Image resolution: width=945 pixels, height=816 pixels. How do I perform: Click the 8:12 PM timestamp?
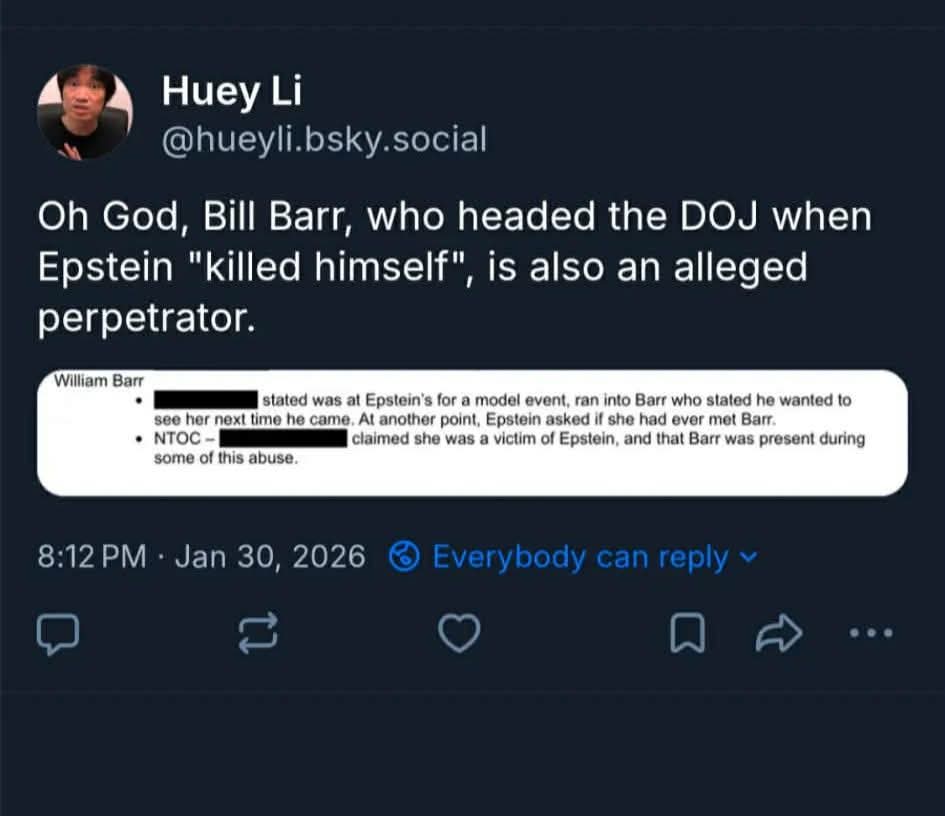(91, 556)
